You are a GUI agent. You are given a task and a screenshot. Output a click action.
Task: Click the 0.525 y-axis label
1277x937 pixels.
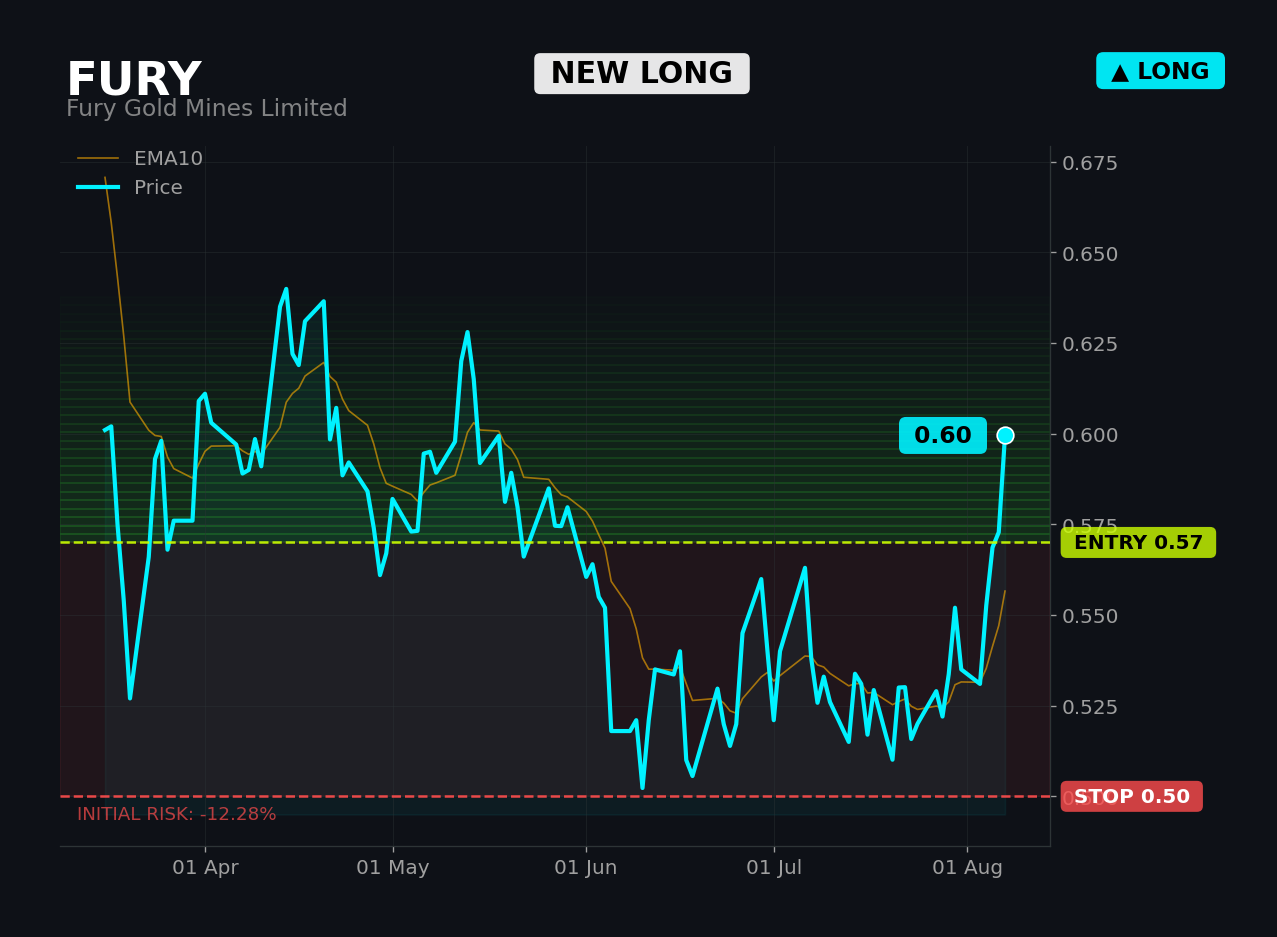(x=1090, y=707)
